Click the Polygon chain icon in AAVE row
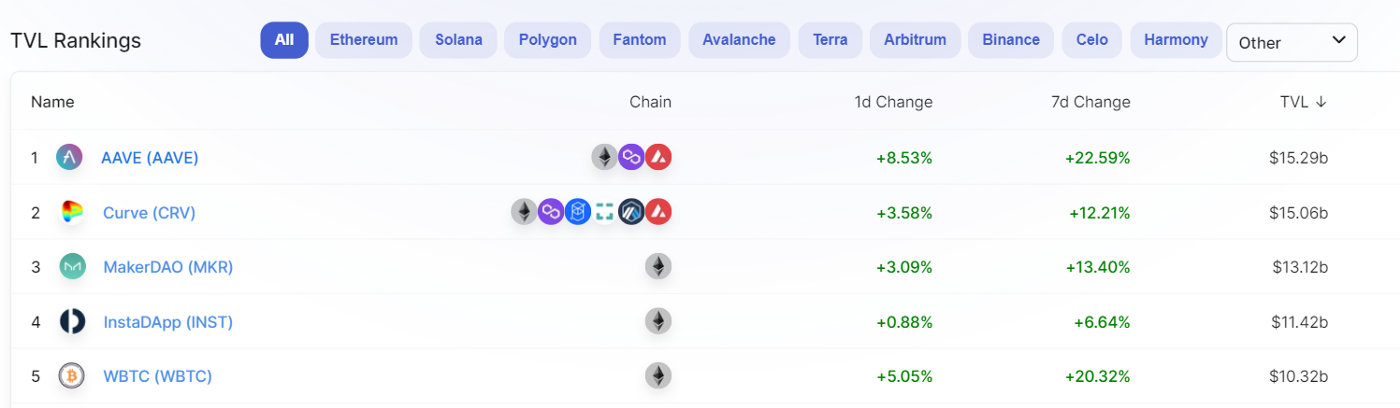 (631, 157)
